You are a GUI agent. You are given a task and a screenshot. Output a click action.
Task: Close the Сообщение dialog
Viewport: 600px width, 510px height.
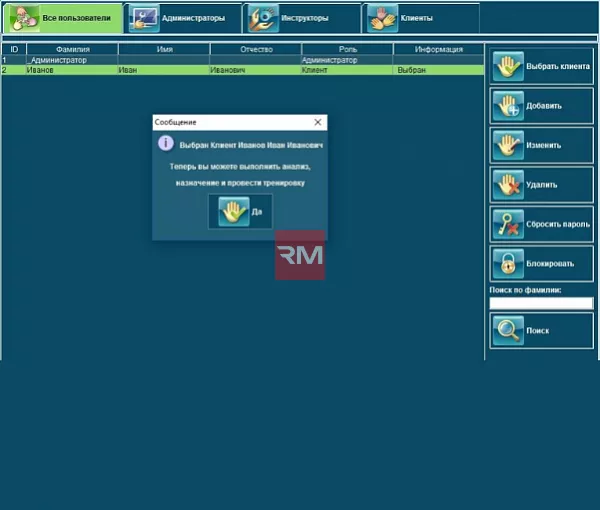click(318, 122)
